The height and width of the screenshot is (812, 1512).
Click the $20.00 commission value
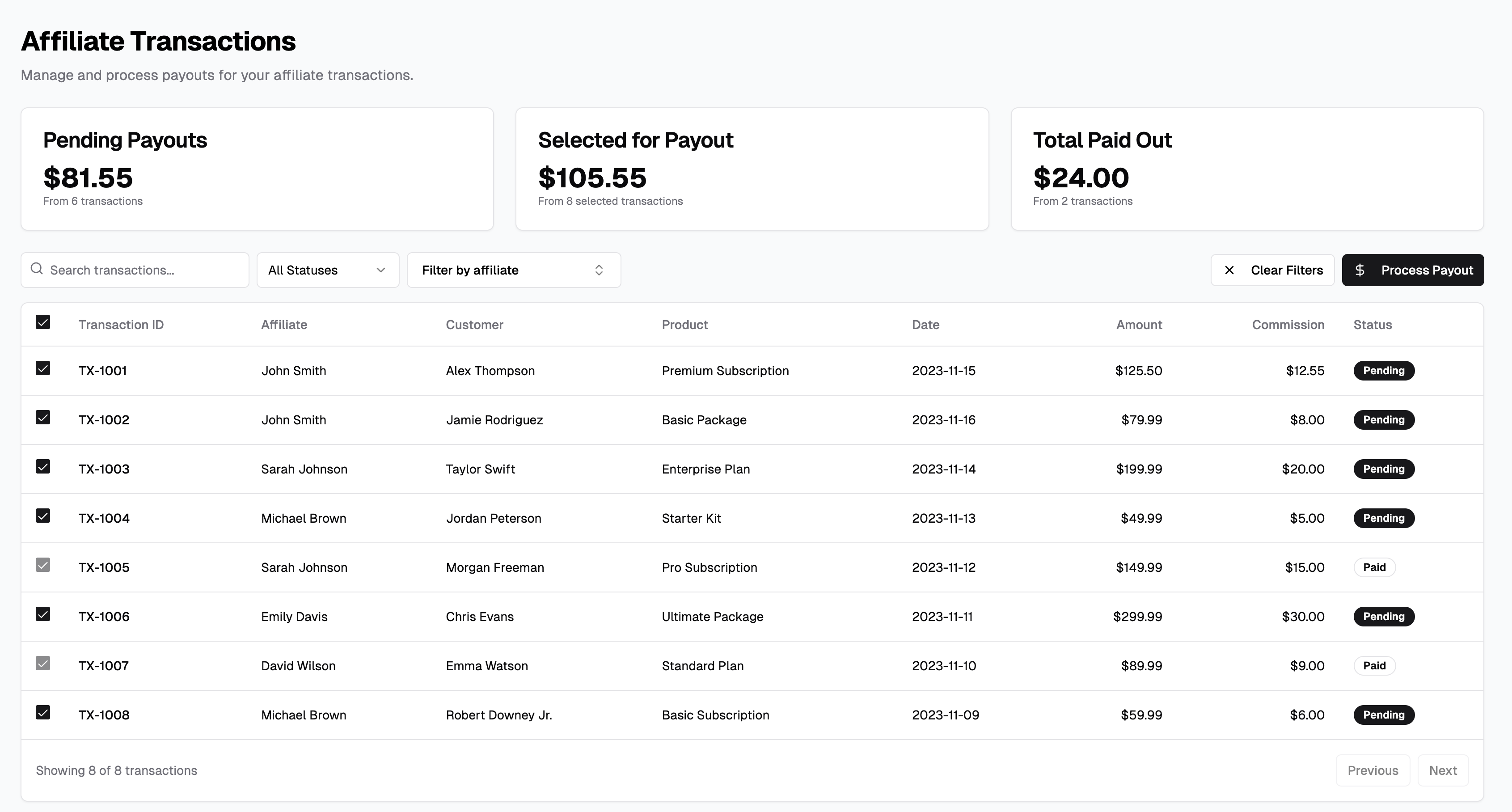(x=1303, y=469)
